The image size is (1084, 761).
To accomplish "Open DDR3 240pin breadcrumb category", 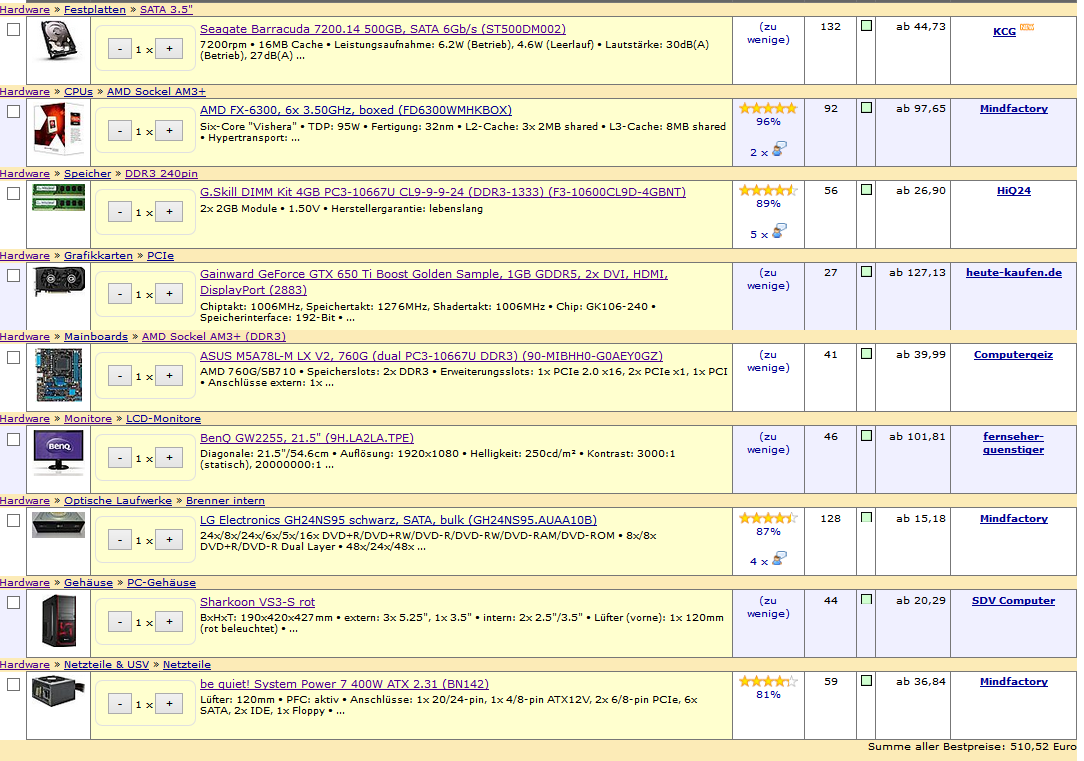I will coord(161,173).
